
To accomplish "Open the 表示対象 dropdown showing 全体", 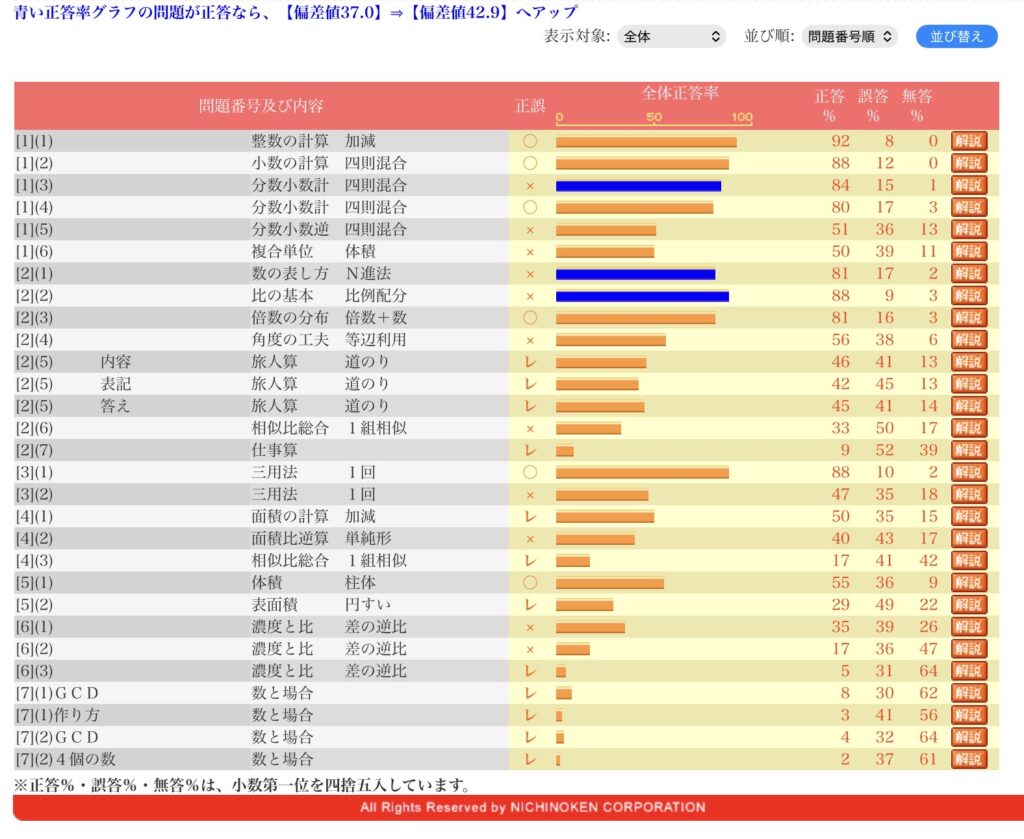I will (x=671, y=37).
